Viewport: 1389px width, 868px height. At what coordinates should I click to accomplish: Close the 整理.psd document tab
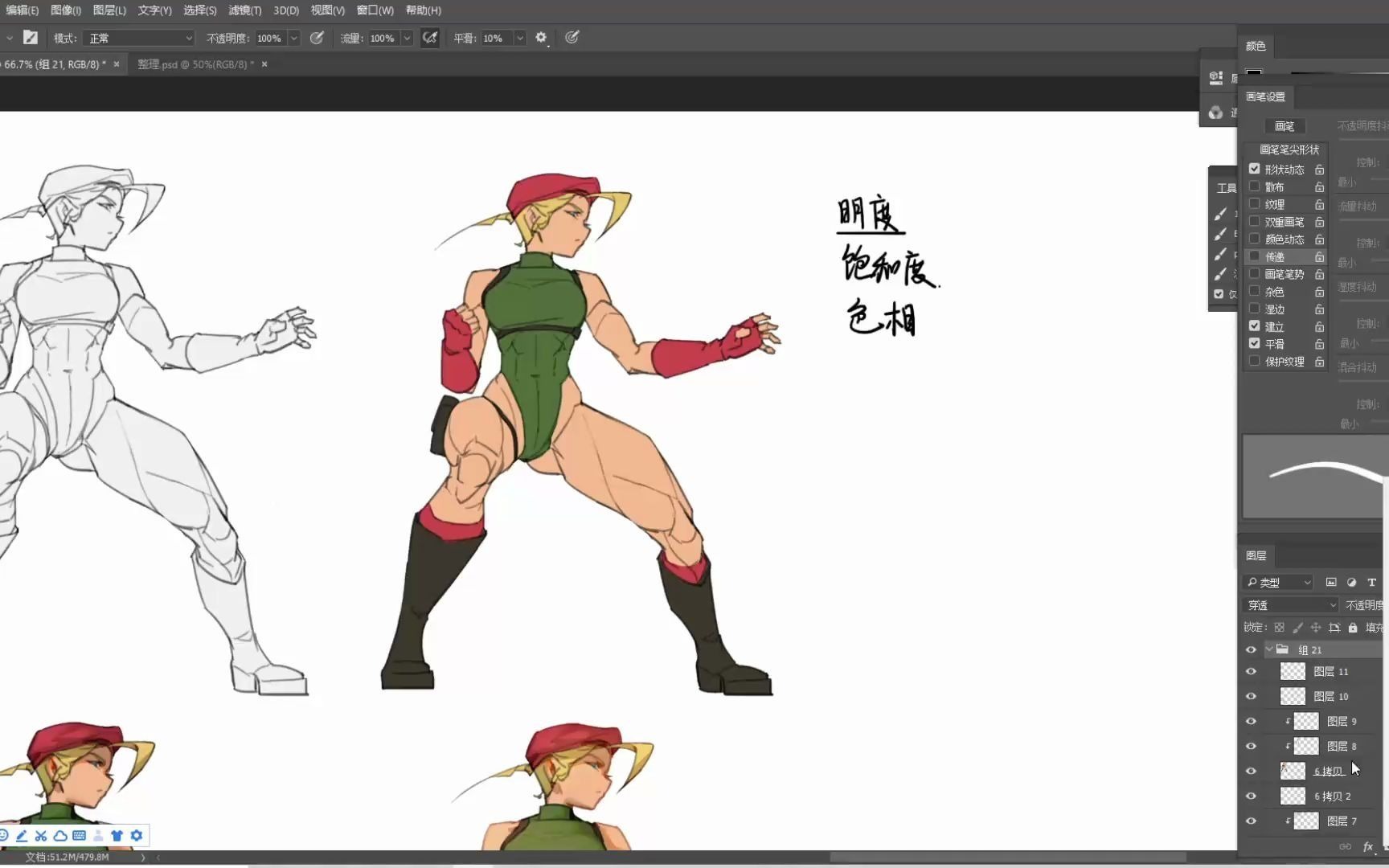pos(264,64)
